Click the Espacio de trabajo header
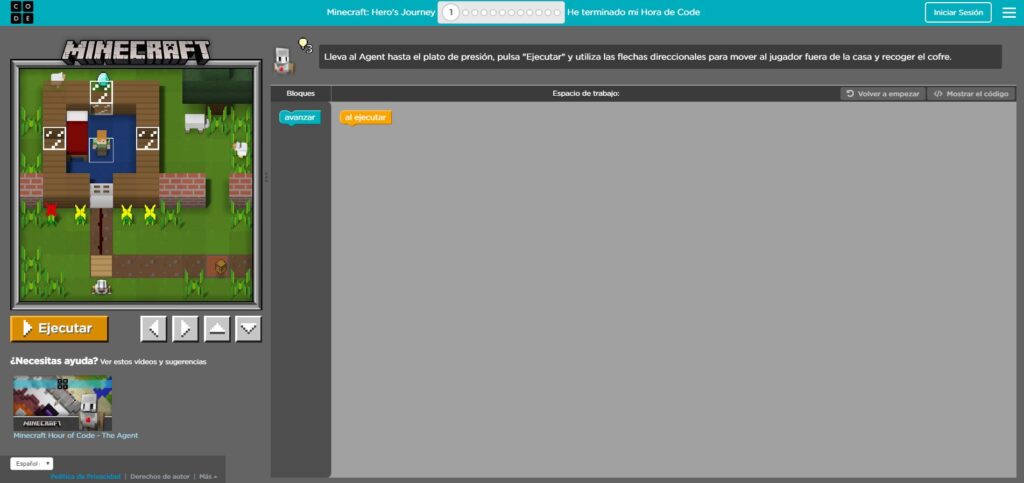Image resolution: width=1024 pixels, height=483 pixels. click(x=586, y=93)
